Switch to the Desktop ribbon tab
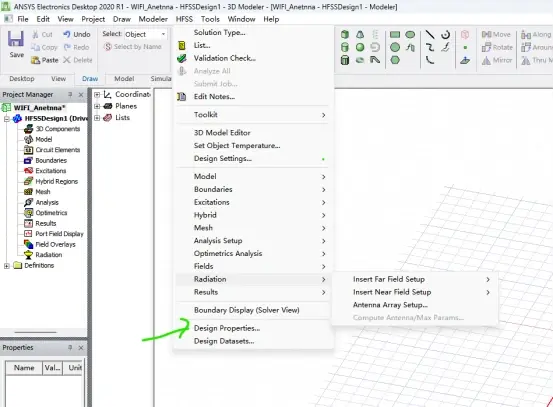 22,78
